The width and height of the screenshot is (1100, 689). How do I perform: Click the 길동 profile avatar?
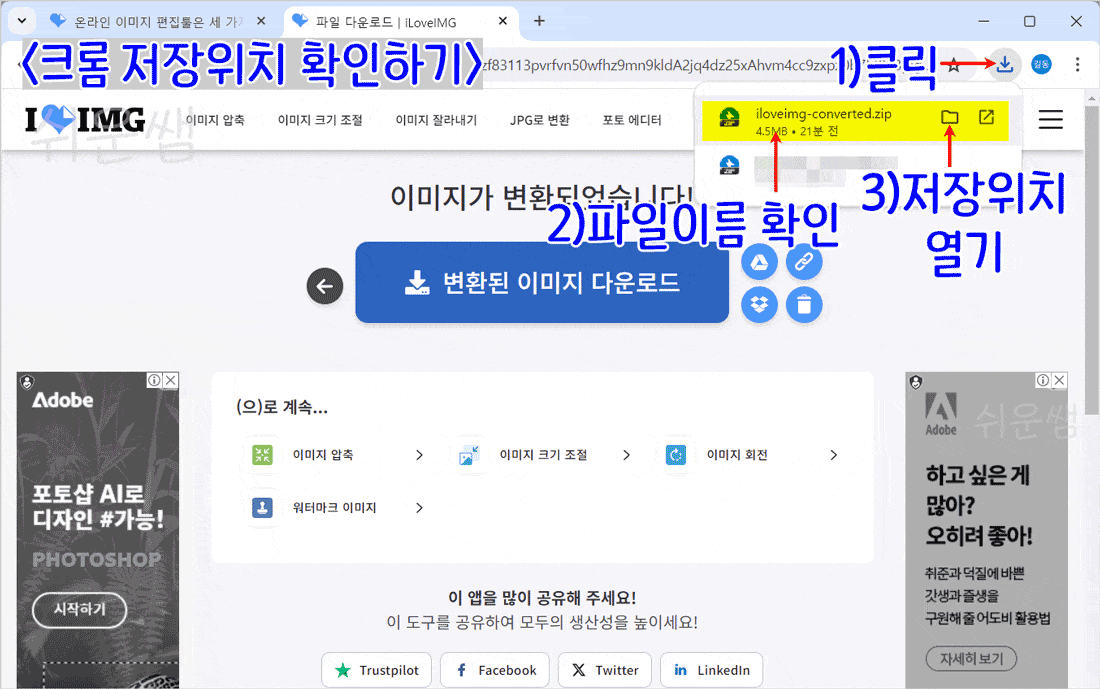pyautogui.click(x=1041, y=64)
